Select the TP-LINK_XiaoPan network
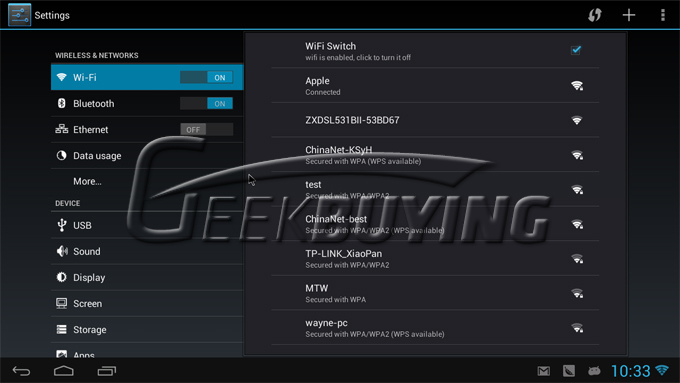 pos(435,259)
